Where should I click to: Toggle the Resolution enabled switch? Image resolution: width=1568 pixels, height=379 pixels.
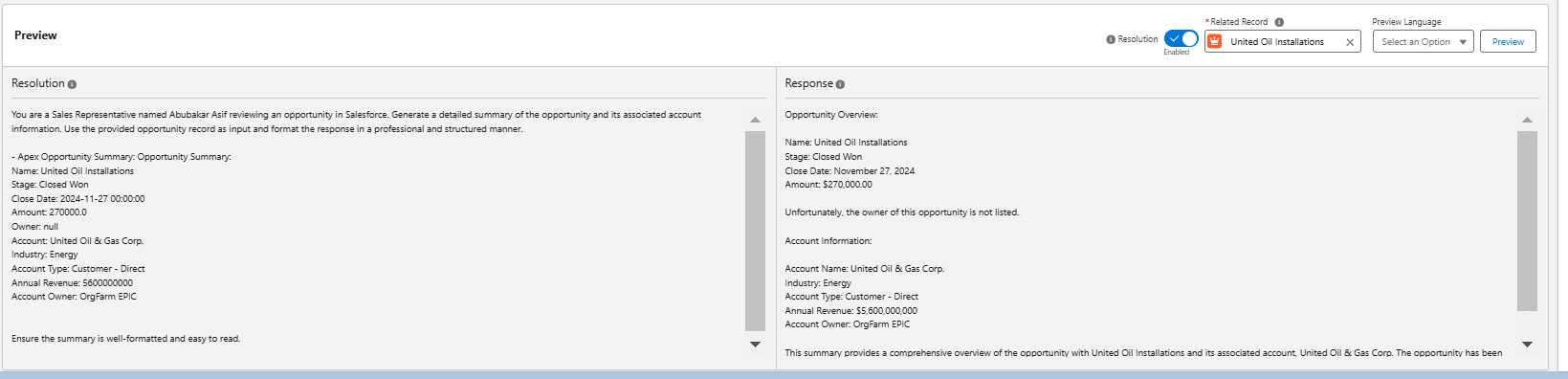tap(1181, 39)
